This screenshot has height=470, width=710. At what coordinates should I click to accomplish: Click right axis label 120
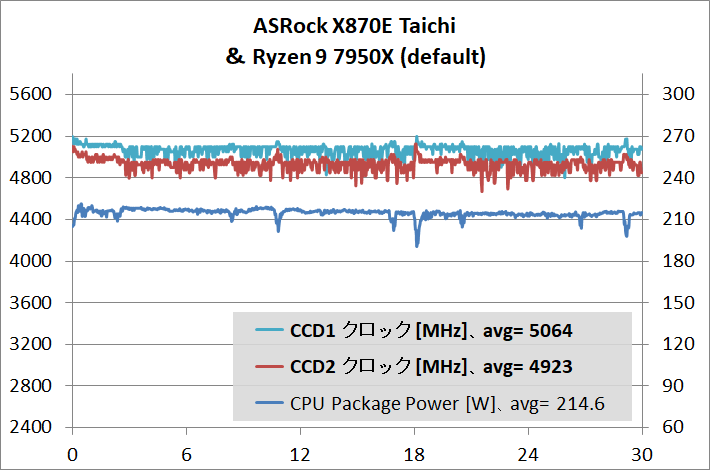[678, 344]
